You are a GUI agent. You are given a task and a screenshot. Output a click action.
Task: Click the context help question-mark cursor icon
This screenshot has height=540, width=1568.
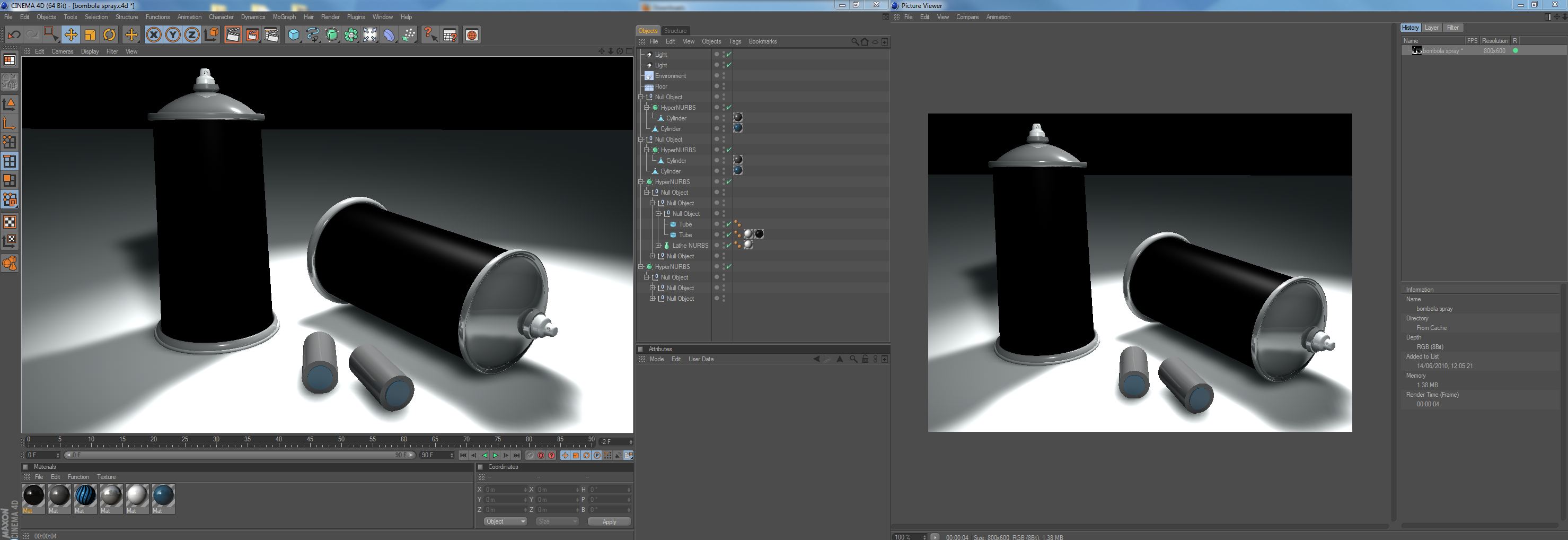click(x=430, y=34)
